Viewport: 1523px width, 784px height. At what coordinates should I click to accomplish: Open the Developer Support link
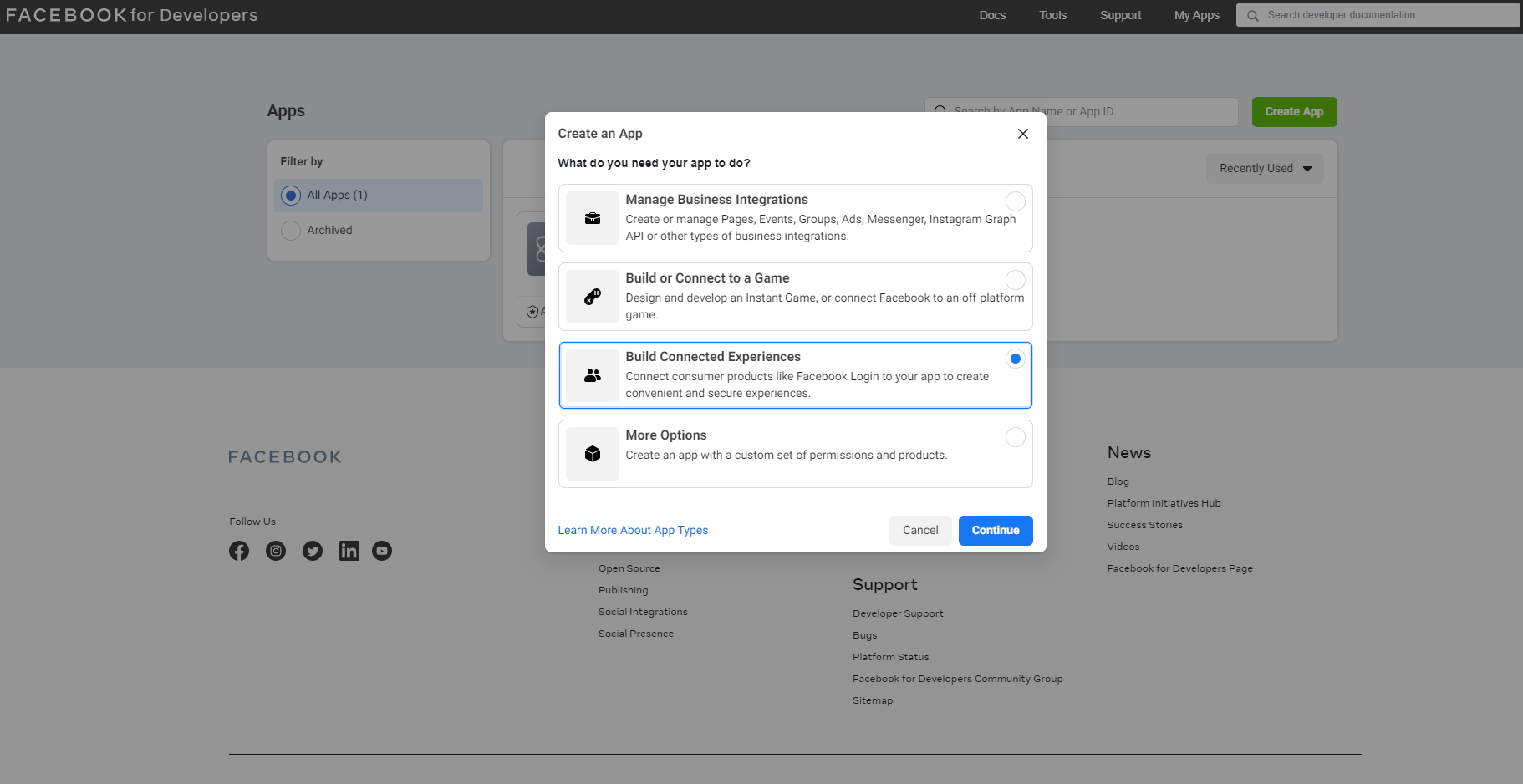tap(898, 613)
